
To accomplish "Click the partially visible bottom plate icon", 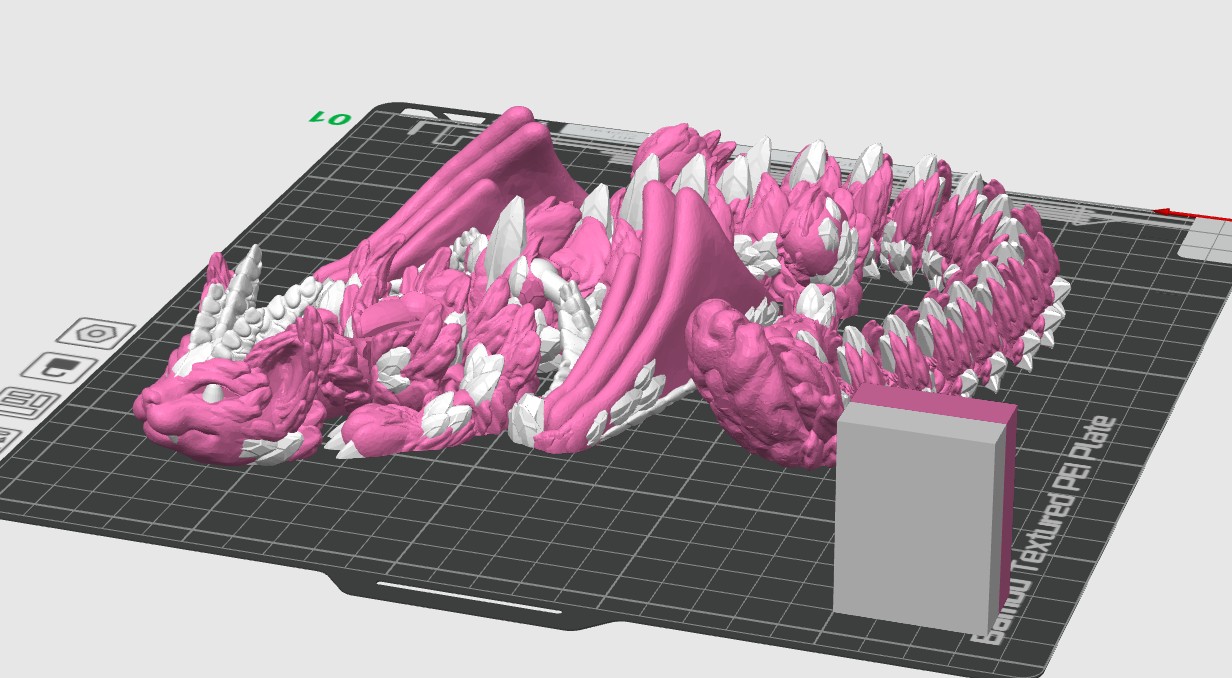I will coord(5,437).
